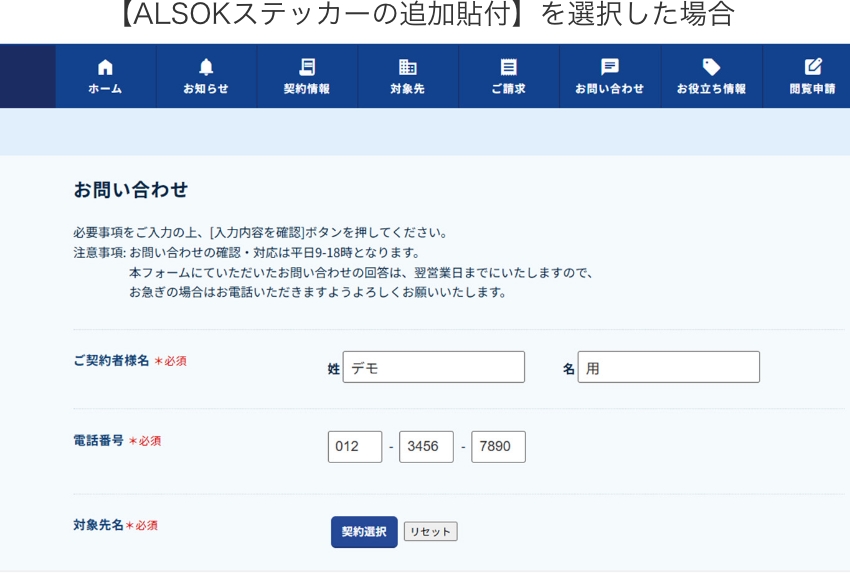
Task: Open the ご請求 menu label
Action: tap(508, 89)
